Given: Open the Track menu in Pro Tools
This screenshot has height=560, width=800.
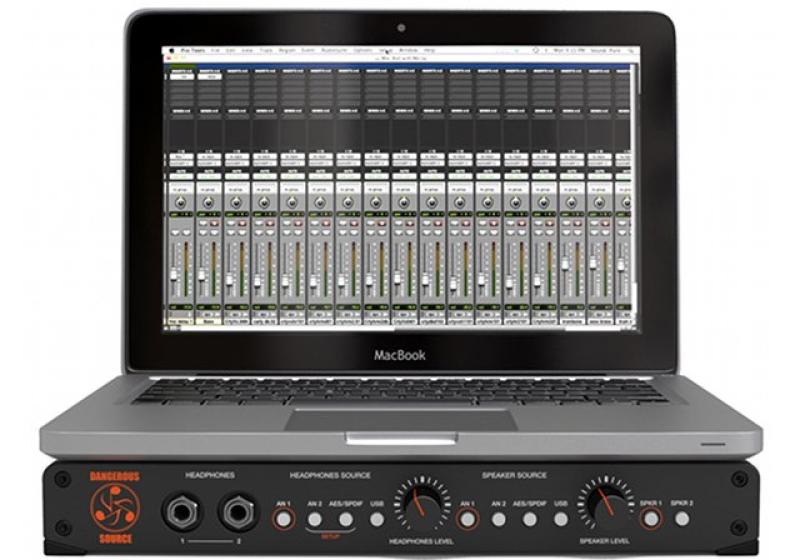Looking at the screenshot, I should pyautogui.click(x=266, y=50).
